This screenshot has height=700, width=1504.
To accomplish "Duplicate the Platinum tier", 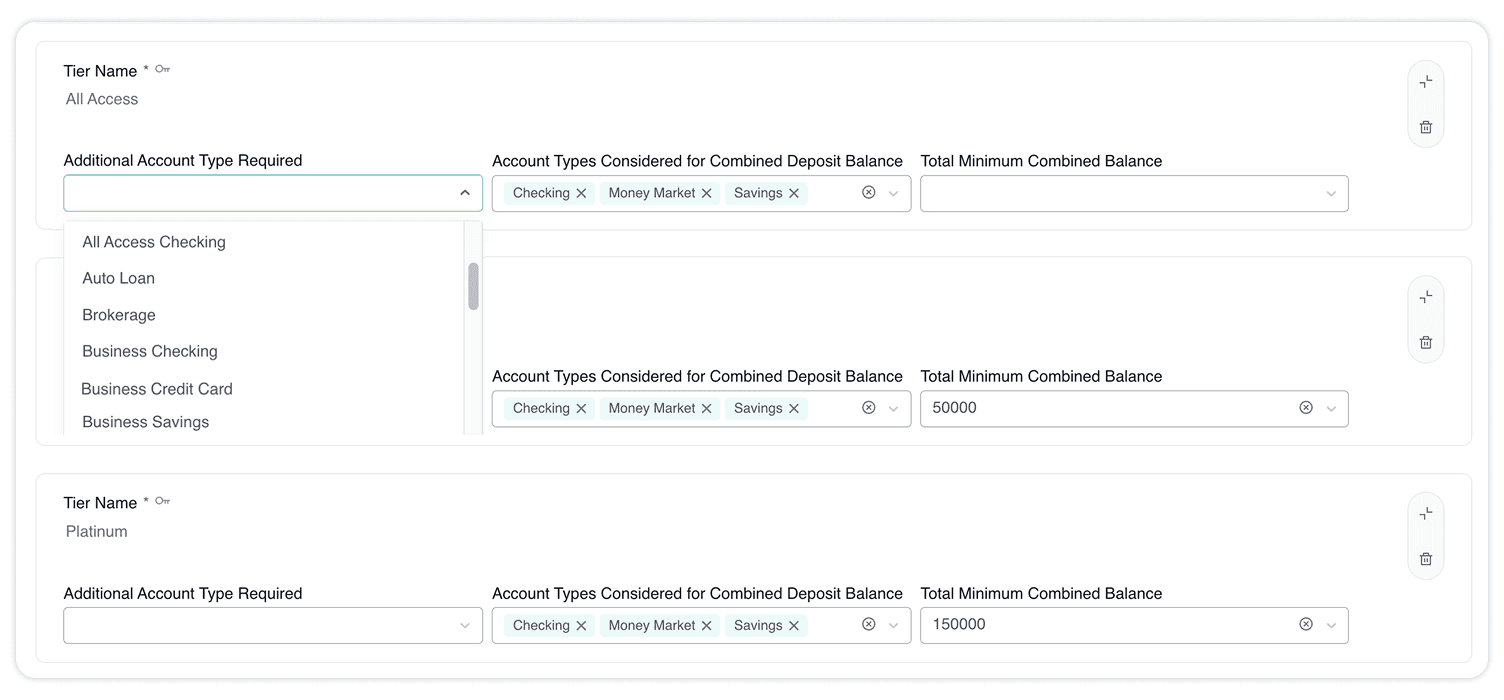I will [1425, 512].
